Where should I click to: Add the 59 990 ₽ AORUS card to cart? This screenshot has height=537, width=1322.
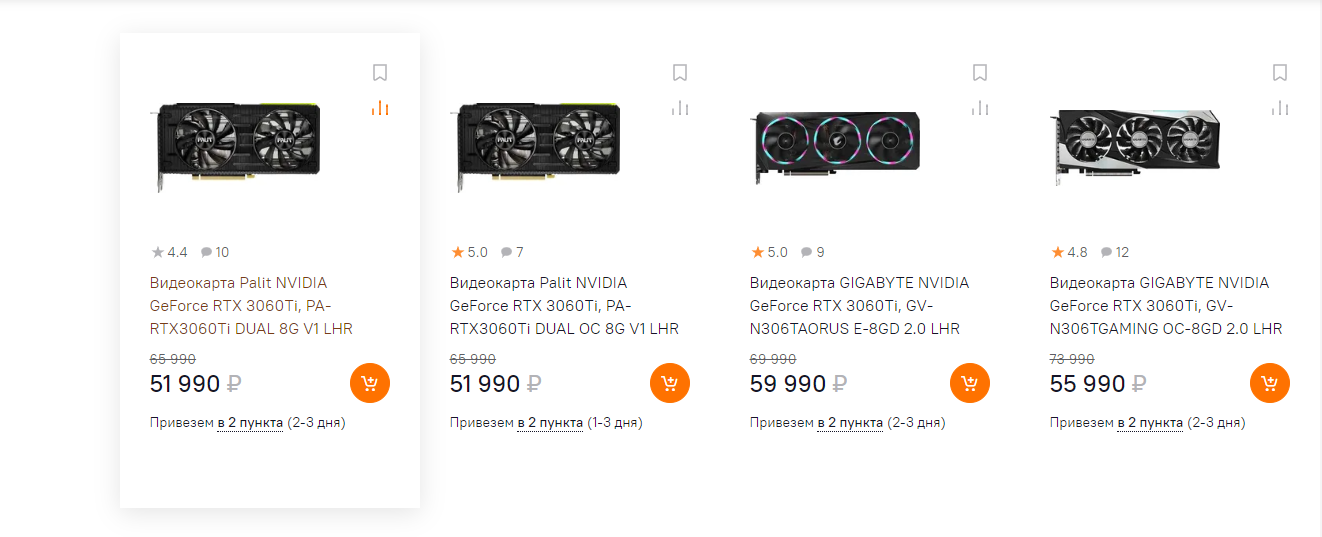[970, 383]
